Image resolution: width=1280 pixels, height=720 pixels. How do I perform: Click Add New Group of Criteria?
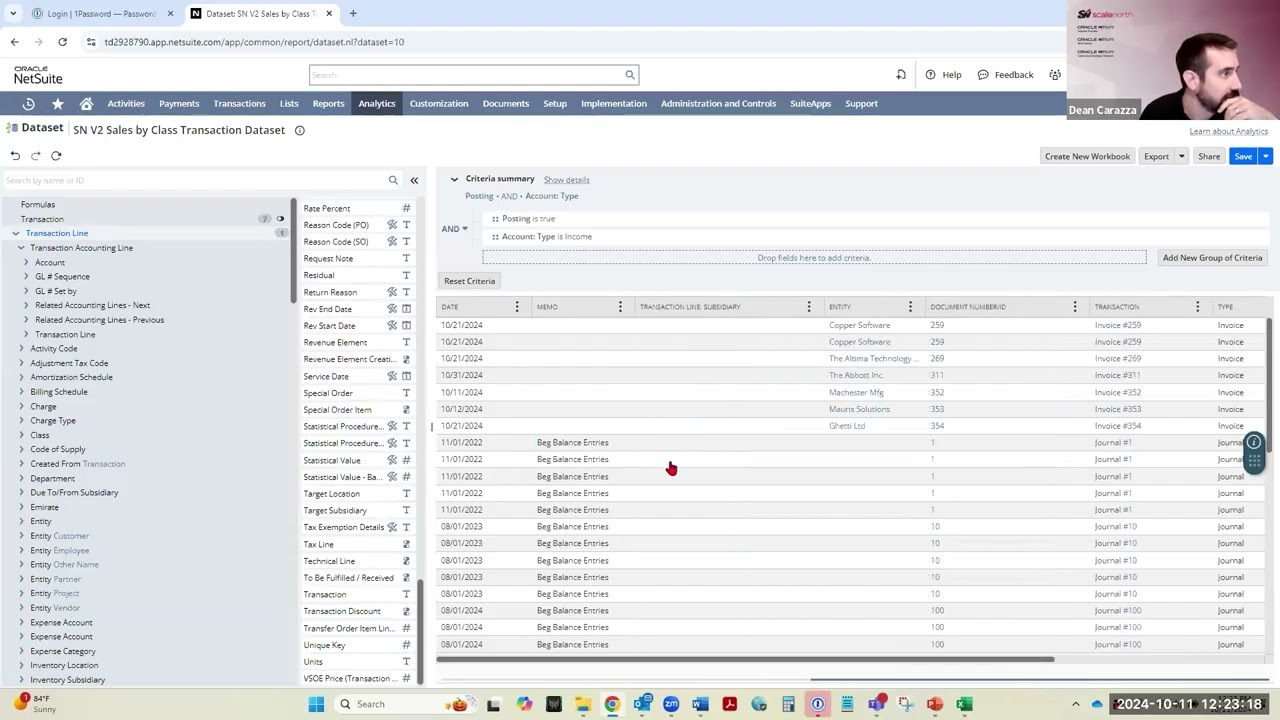[1212, 258]
